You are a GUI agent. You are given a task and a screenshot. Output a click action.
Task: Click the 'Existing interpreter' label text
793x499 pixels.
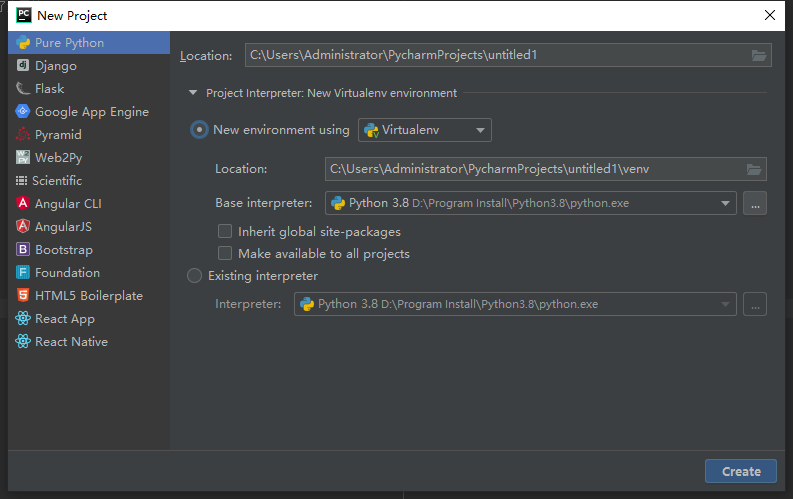pyautogui.click(x=263, y=276)
